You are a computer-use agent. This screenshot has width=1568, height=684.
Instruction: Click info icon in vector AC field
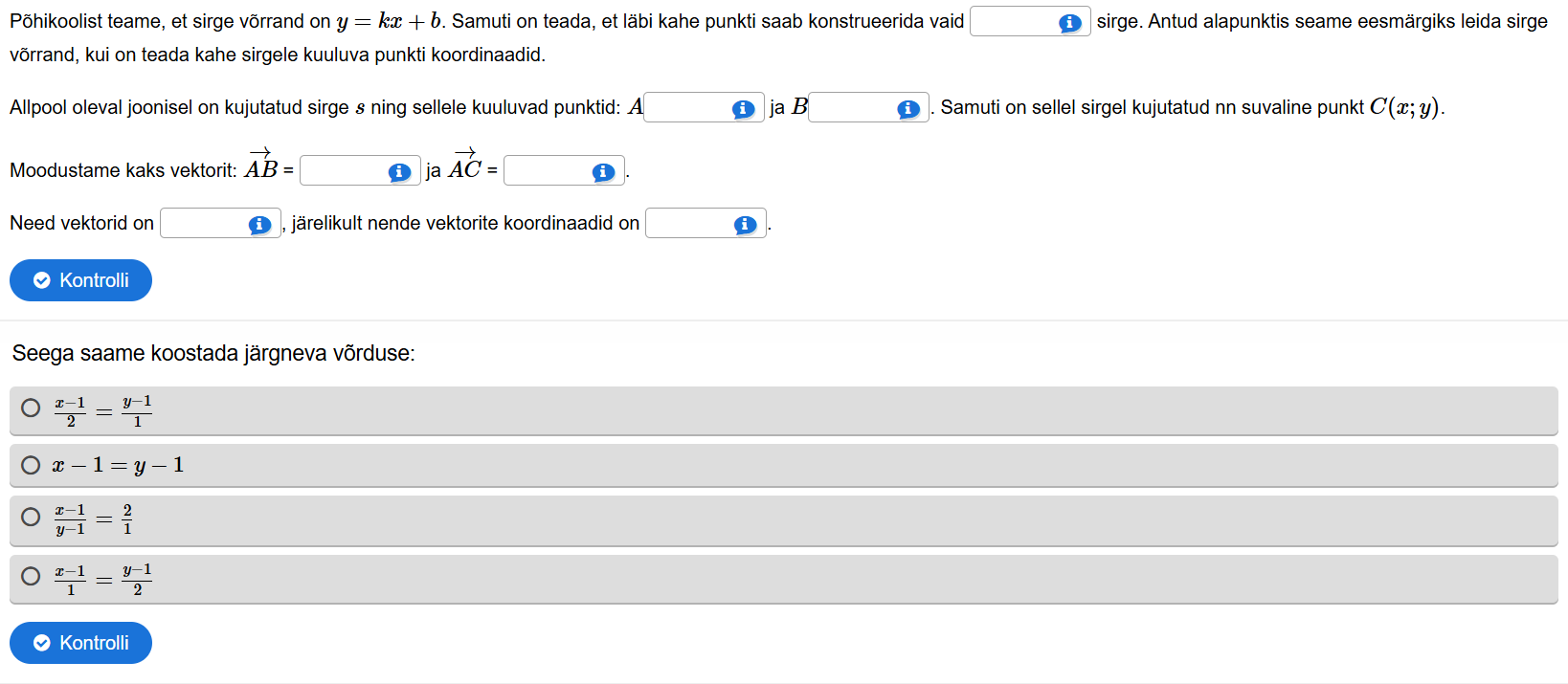603,172
